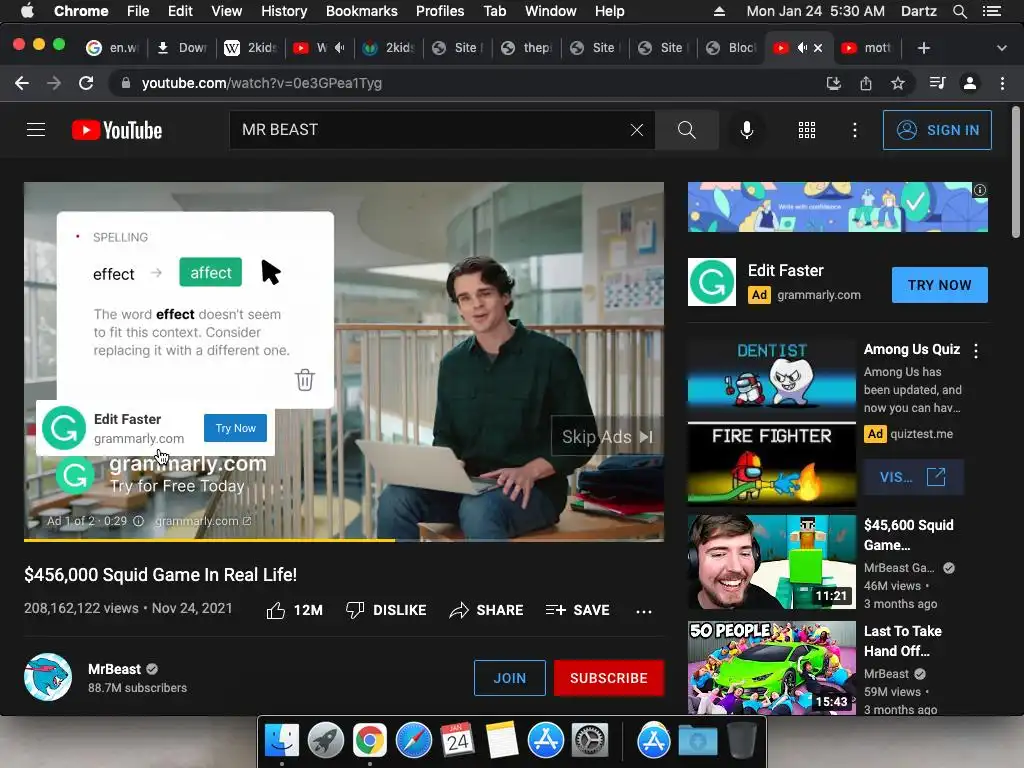The image size is (1024, 768).
Task: Open Spotlight search in menu bar
Action: tap(959, 11)
